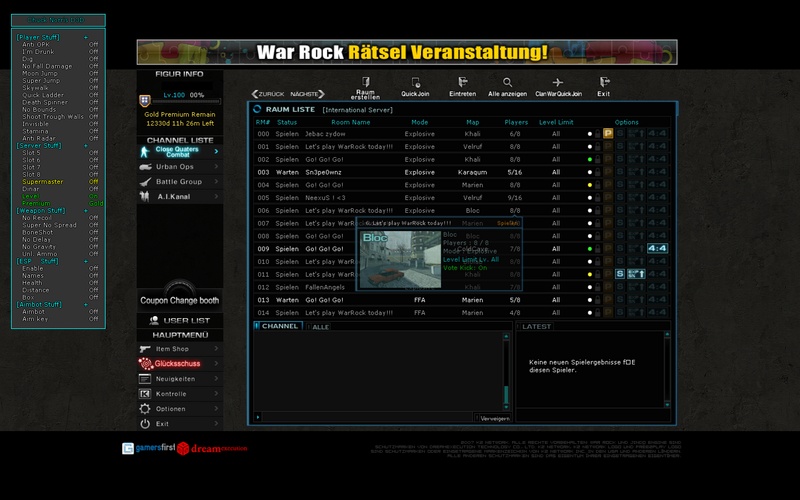Click the Quick Join icon

[x=415, y=82]
